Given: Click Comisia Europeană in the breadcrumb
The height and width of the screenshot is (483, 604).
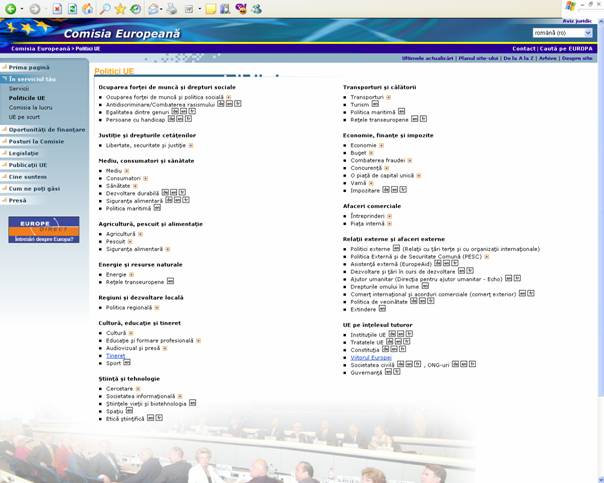Looking at the screenshot, I should (x=40, y=49).
